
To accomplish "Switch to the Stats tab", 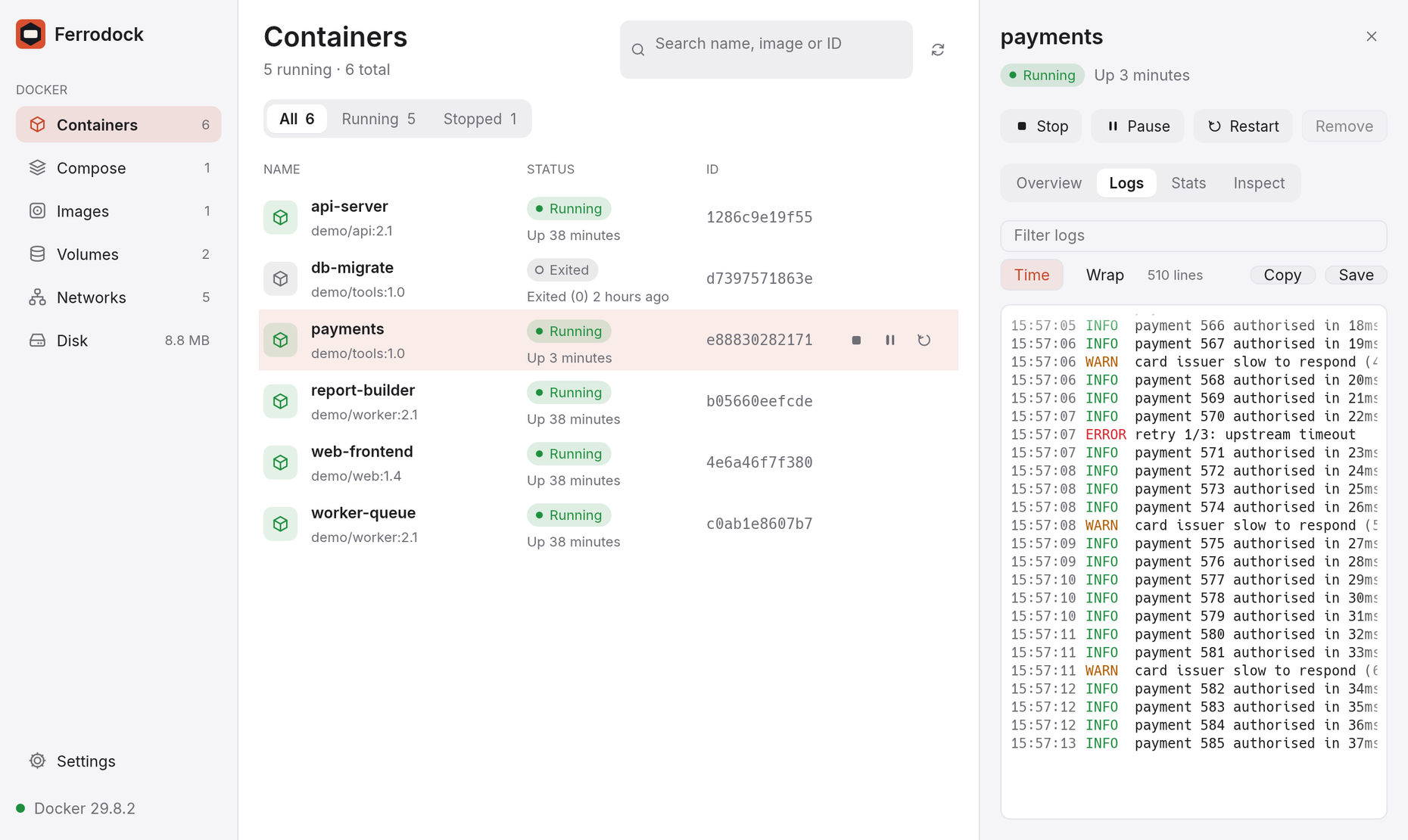I will point(1188,183).
